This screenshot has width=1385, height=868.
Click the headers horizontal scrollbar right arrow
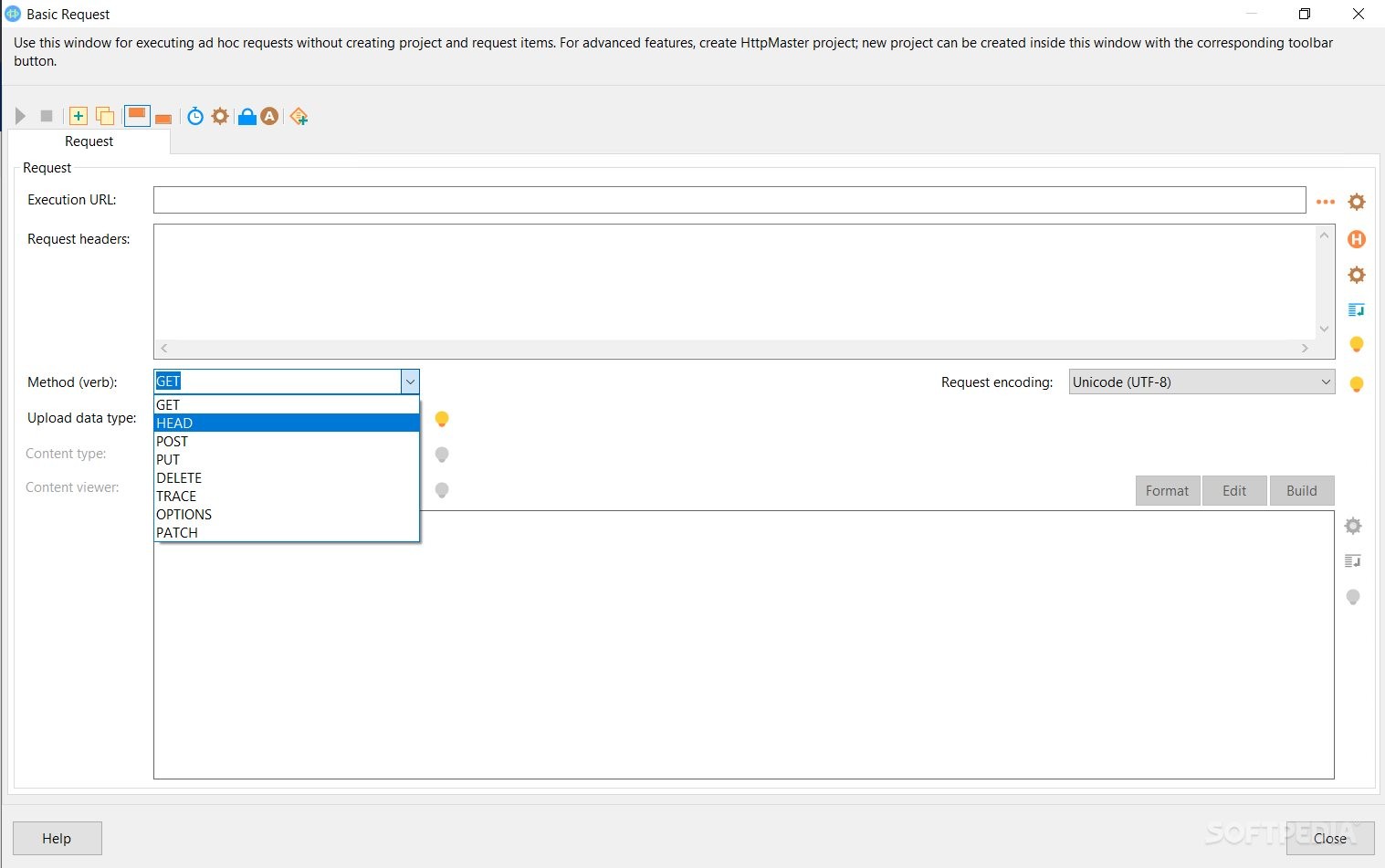[x=1305, y=349]
